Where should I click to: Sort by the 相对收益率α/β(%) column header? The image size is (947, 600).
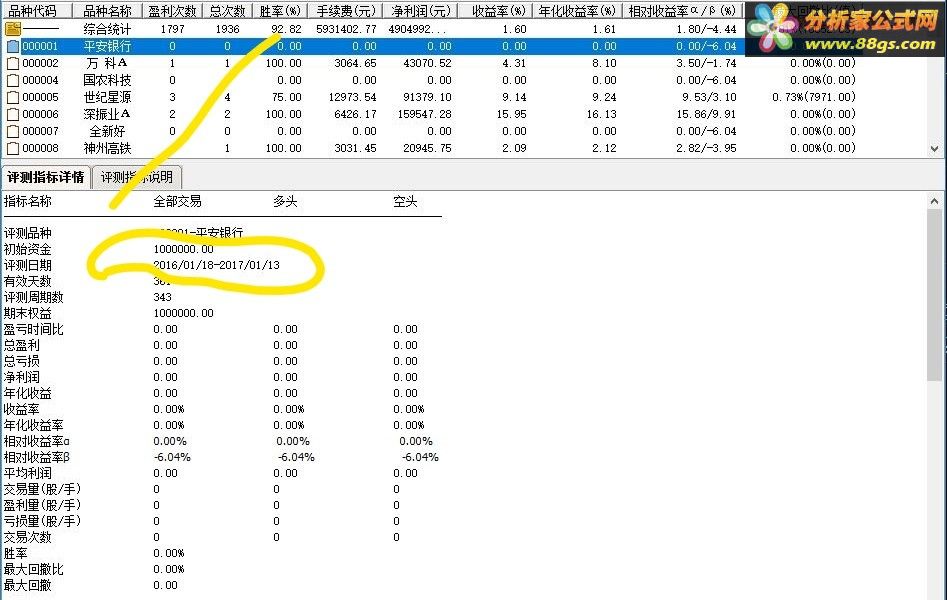coord(682,11)
